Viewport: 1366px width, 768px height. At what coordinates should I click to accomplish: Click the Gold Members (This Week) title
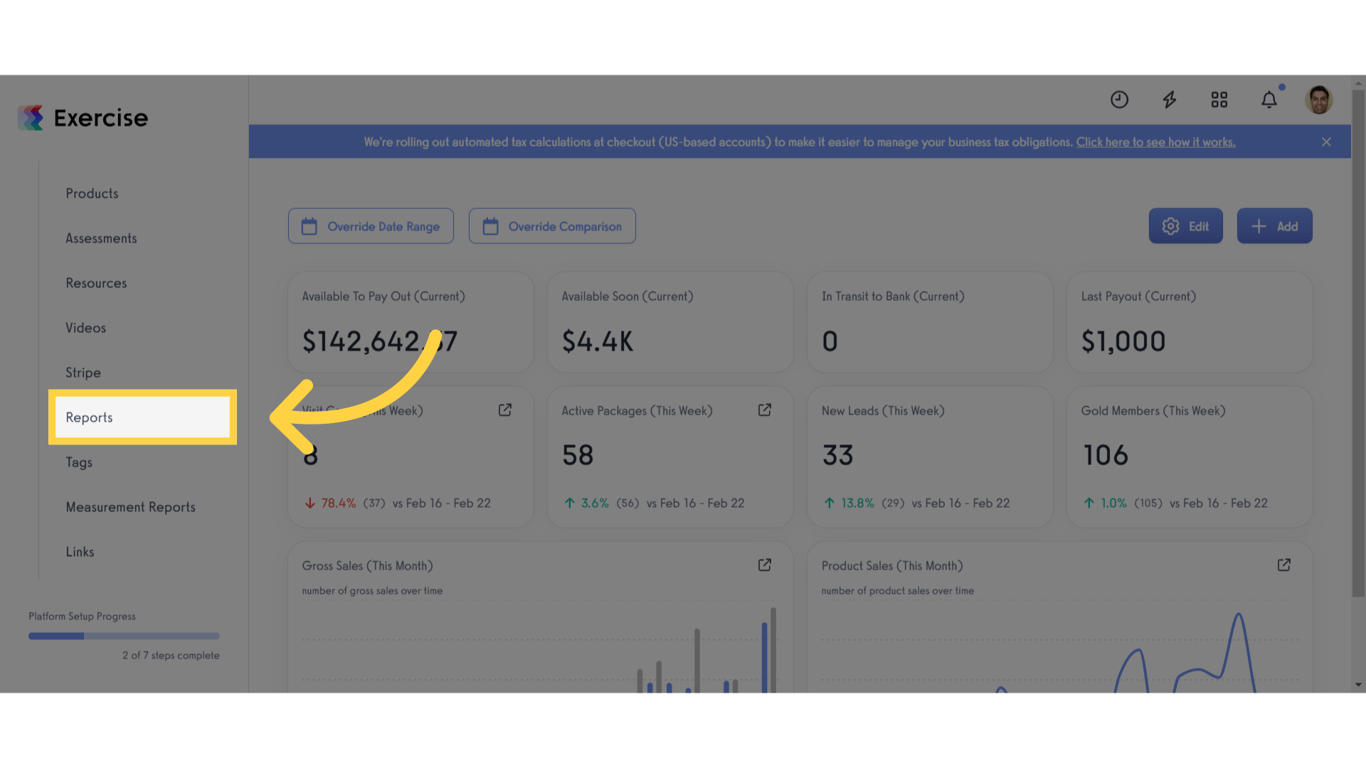[x=1153, y=411]
